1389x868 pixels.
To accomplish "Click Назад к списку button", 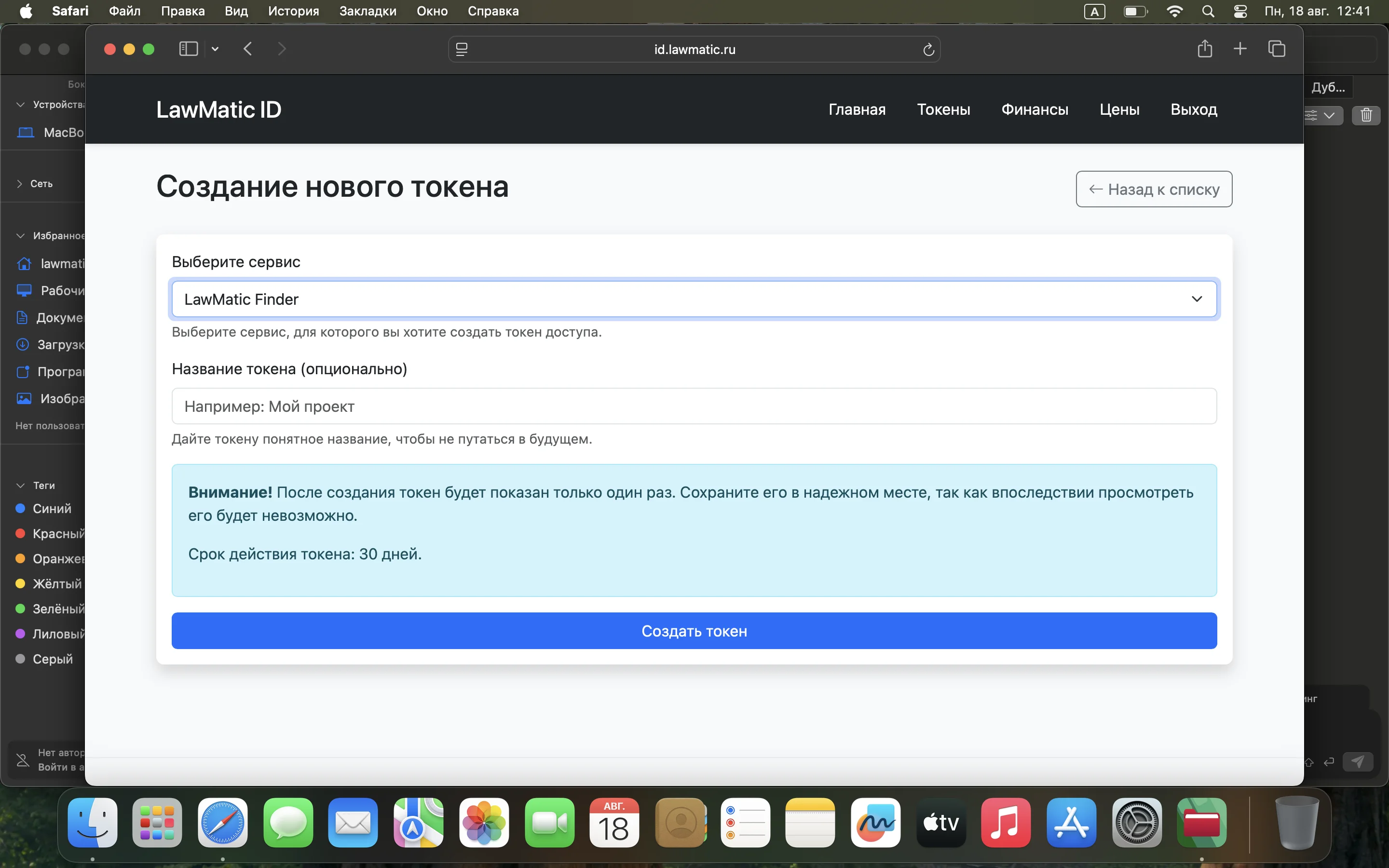I will coord(1154,189).
